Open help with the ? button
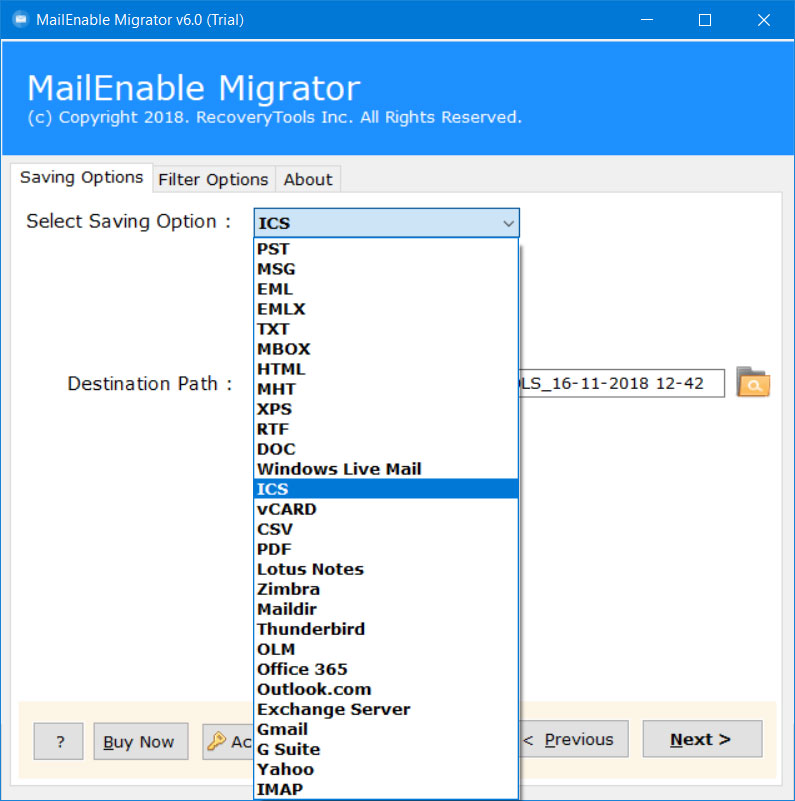Screen dimensions: 795x801 [x=58, y=741]
